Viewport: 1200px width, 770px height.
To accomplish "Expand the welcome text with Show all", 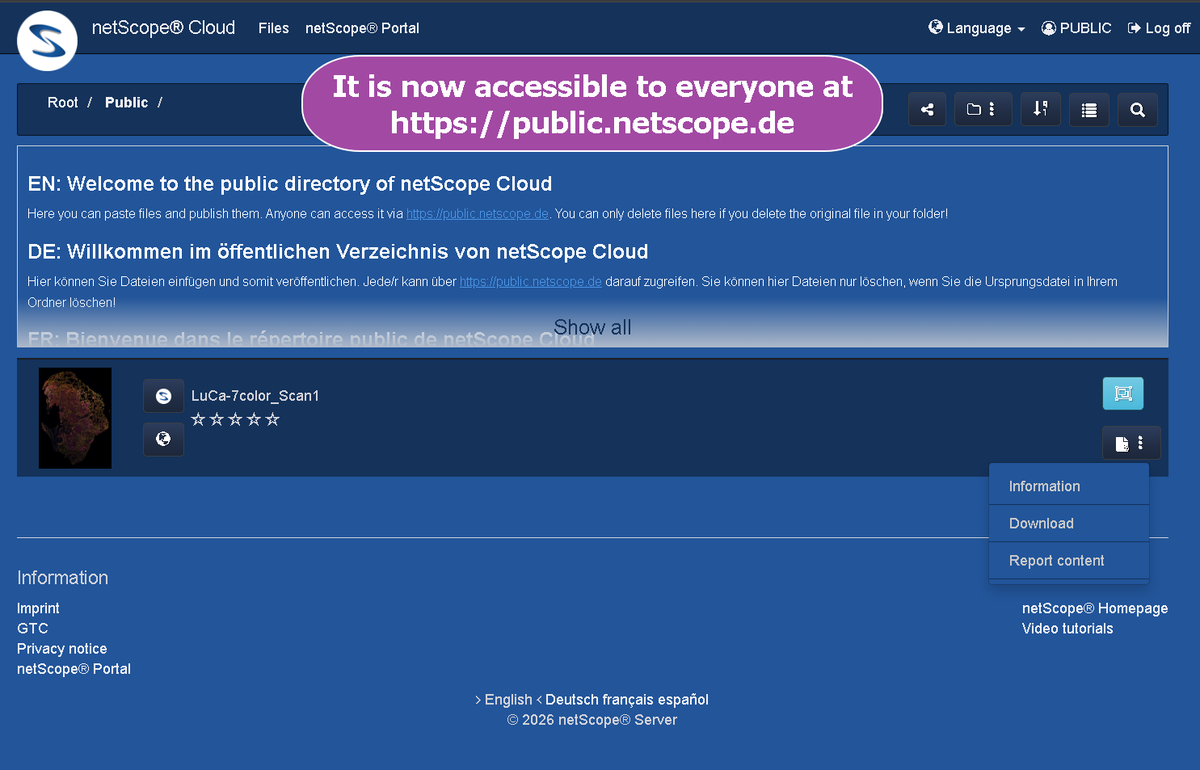I will click(592, 327).
